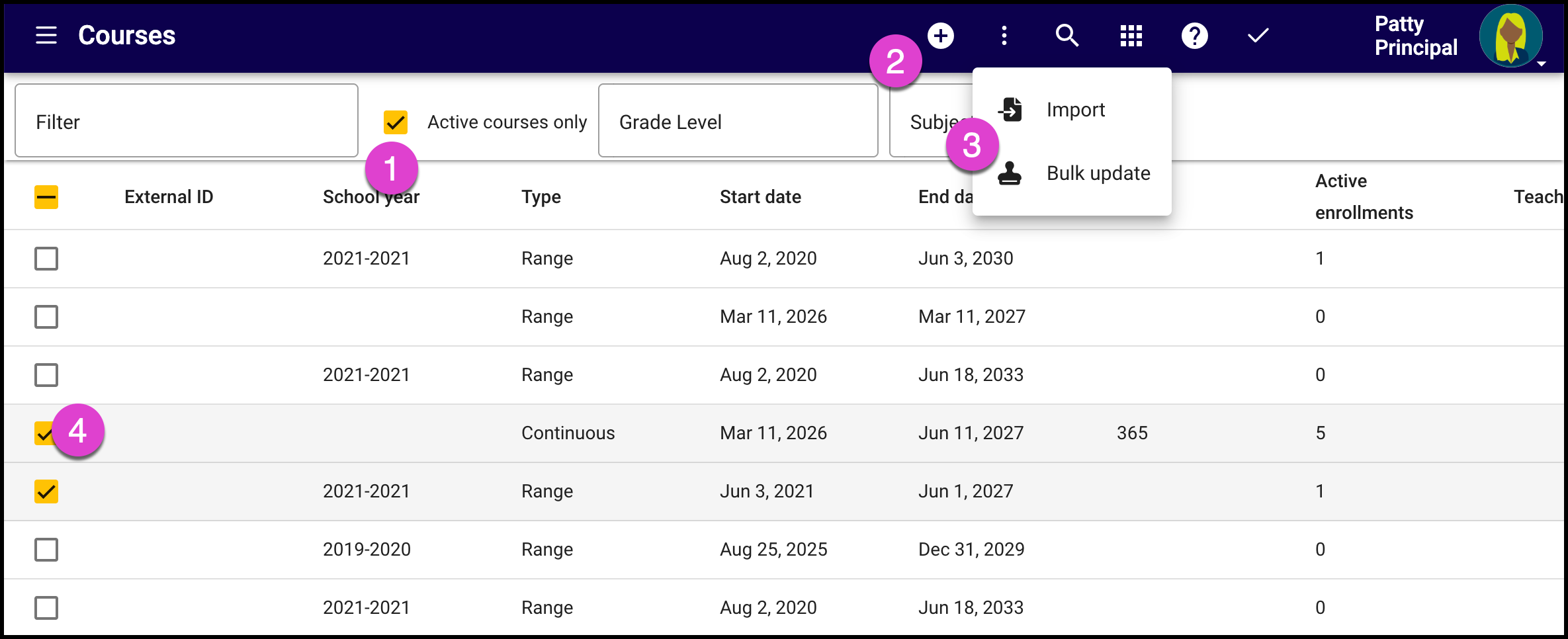
Task: Click the Import file icon
Action: click(1010, 109)
